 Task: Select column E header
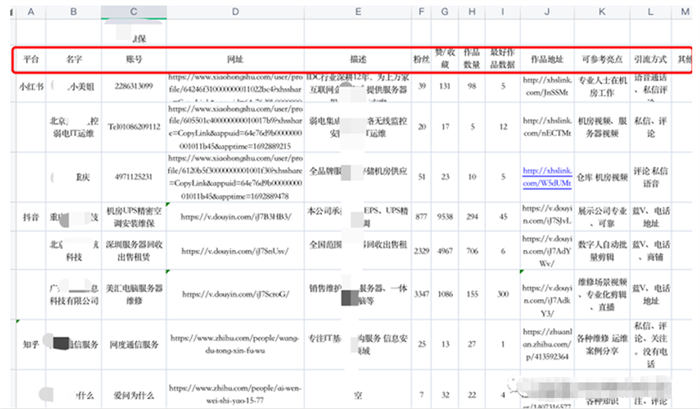pyautogui.click(x=358, y=12)
